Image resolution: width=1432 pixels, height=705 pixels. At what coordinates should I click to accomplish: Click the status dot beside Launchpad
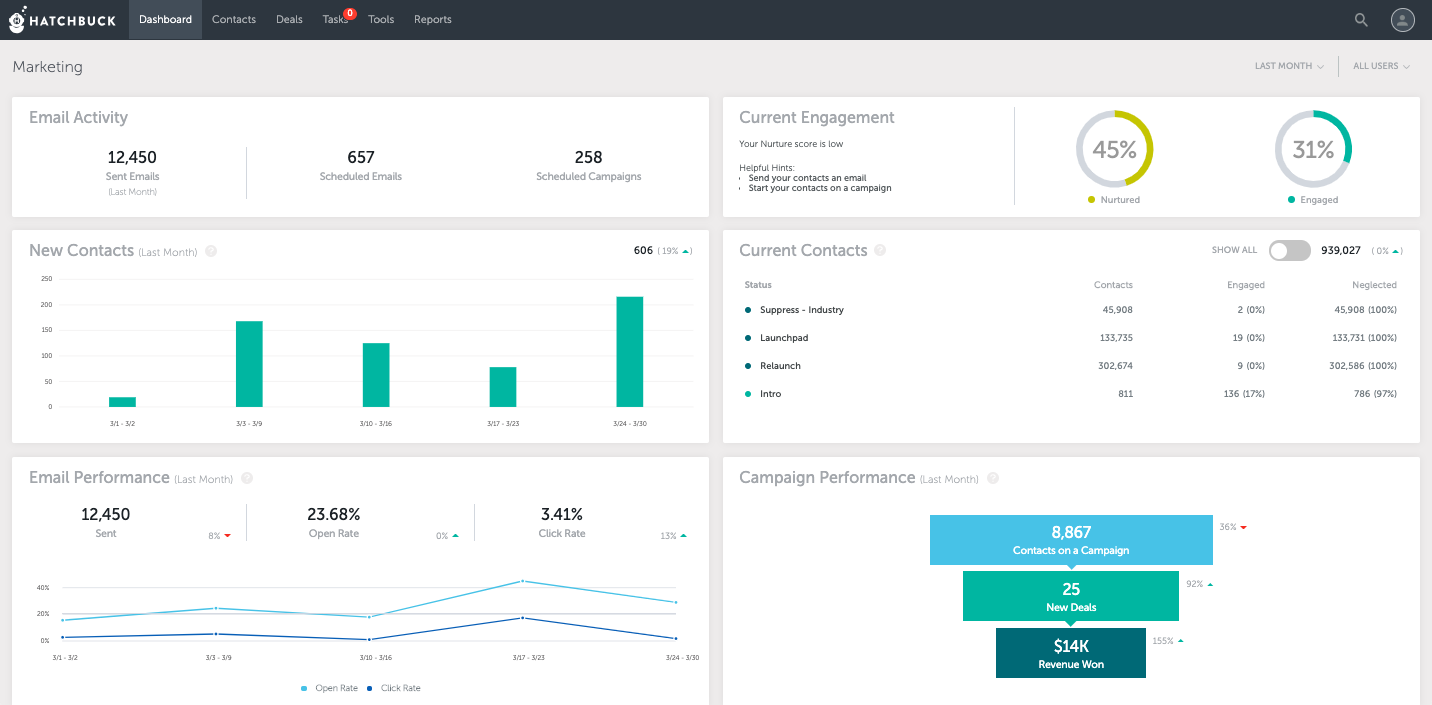point(748,338)
